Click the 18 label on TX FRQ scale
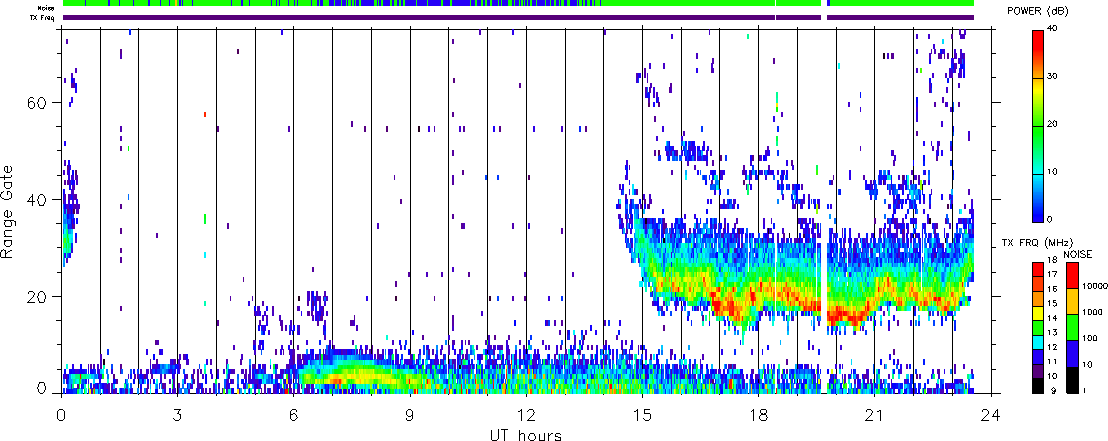This screenshot has height=441, width=1108. click(x=1051, y=259)
